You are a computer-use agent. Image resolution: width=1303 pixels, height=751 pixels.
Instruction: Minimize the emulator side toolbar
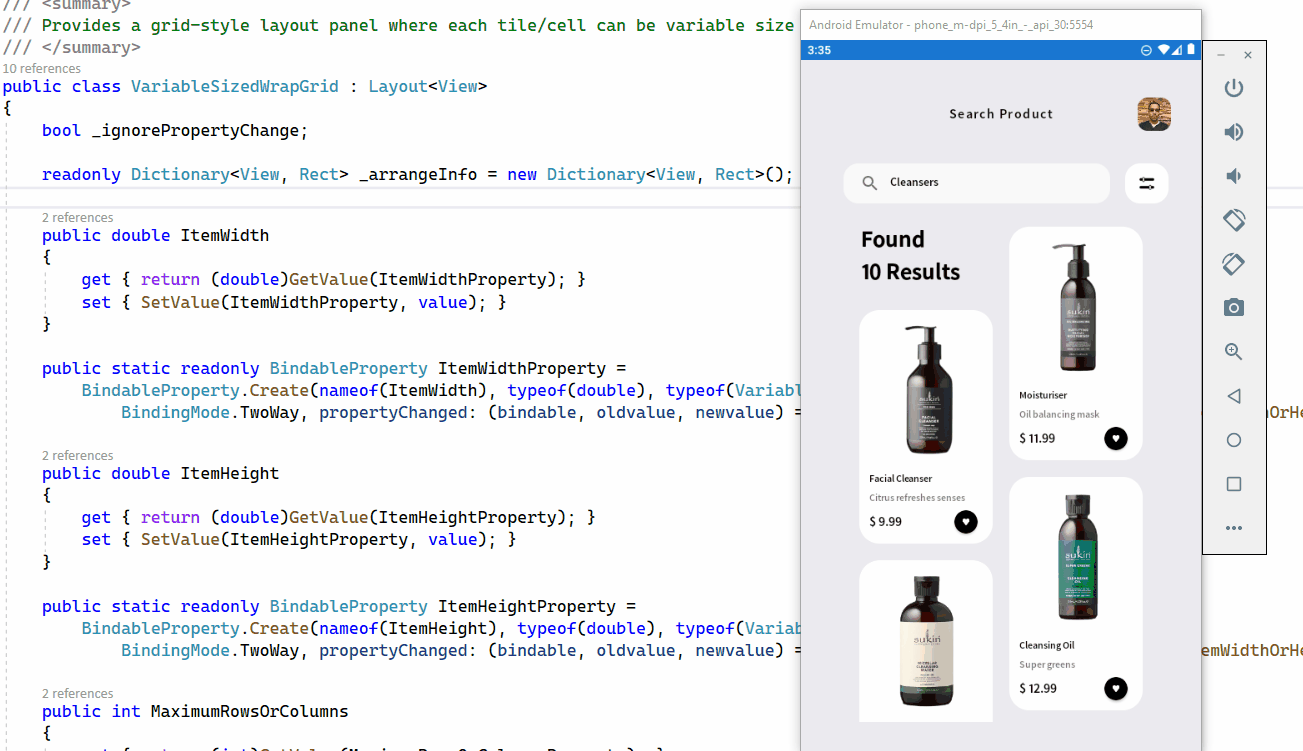[1221, 55]
